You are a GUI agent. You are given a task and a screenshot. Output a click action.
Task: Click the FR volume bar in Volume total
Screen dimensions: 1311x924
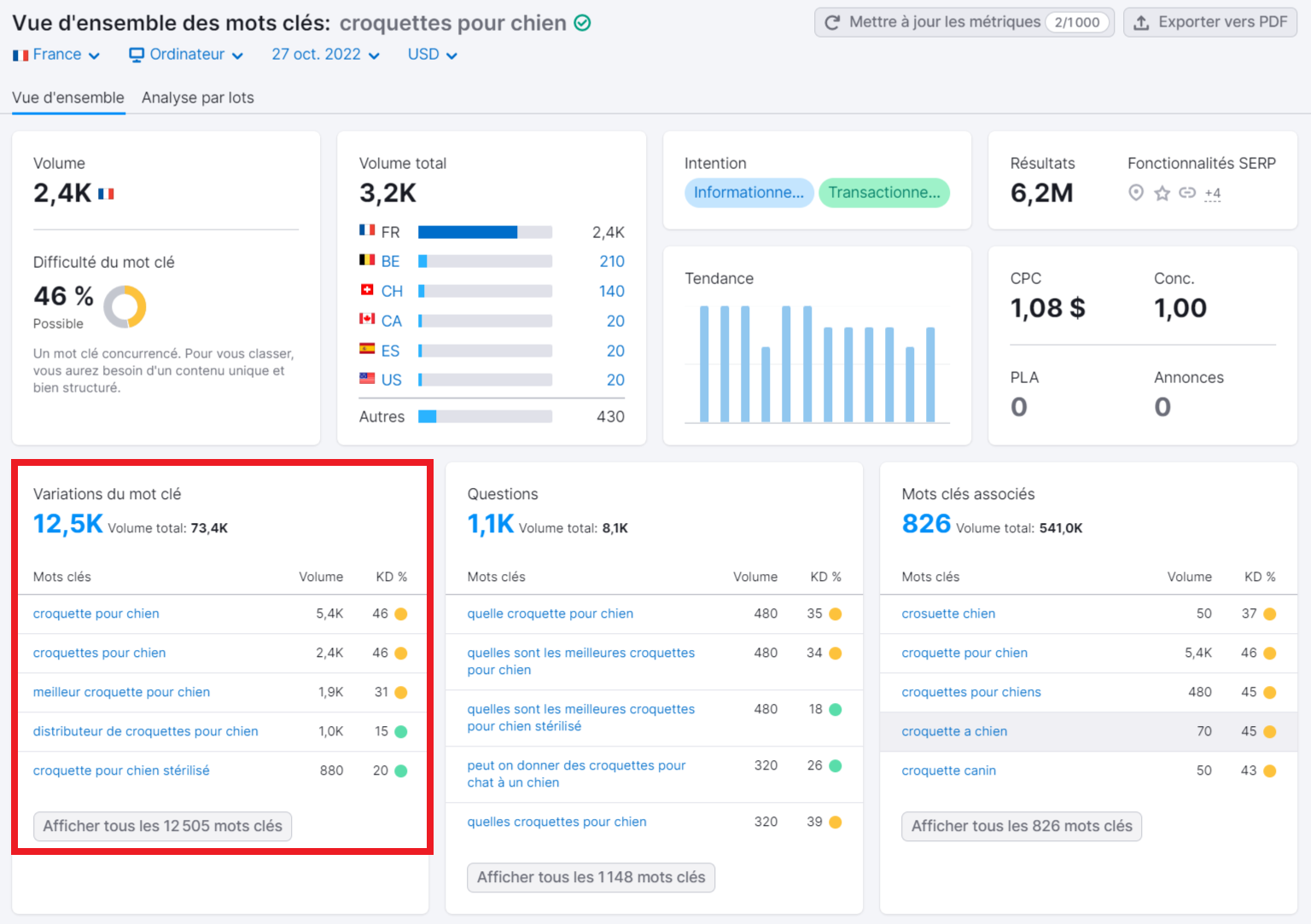[485, 232]
